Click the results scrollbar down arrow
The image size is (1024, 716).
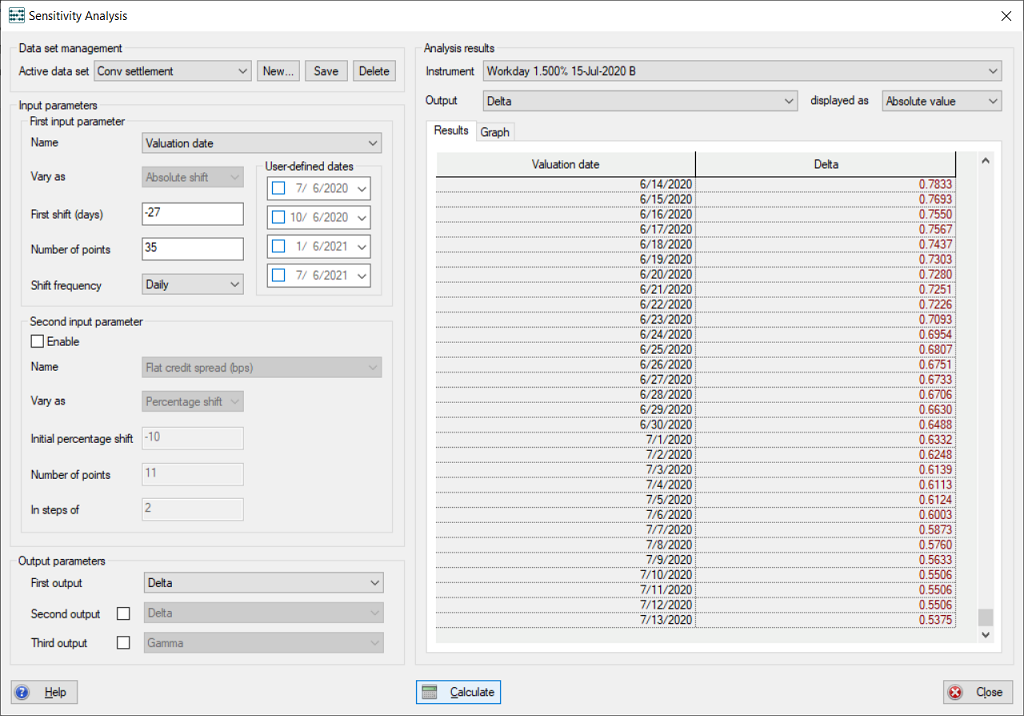(985, 634)
